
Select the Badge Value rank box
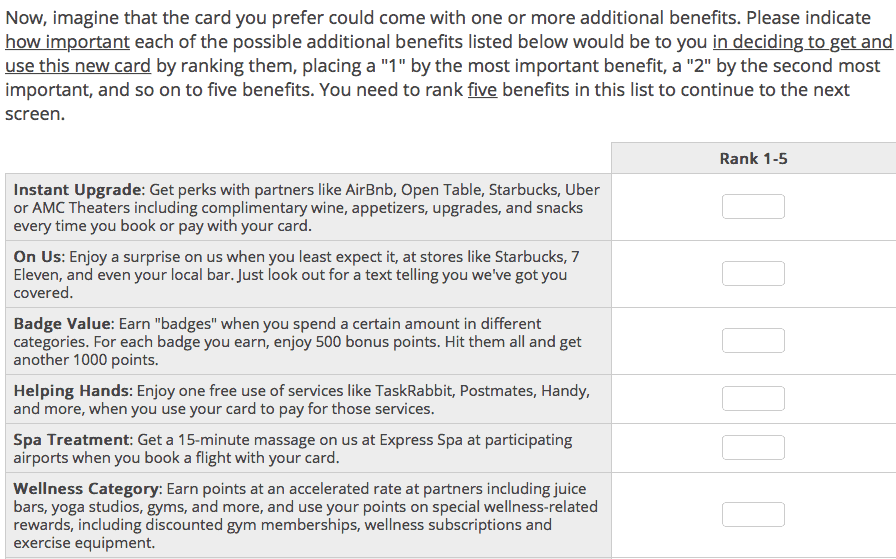point(753,341)
